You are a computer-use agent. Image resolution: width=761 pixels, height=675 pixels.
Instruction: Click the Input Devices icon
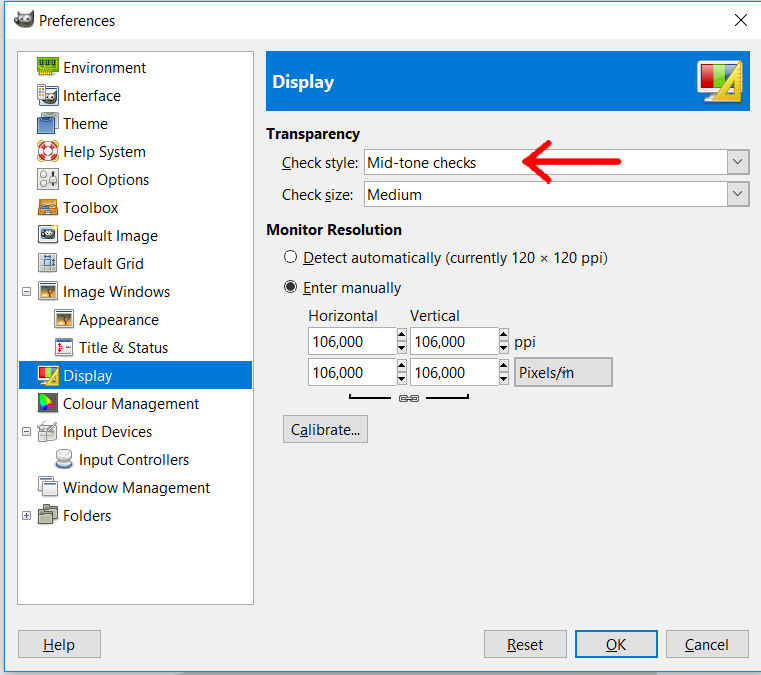48,432
